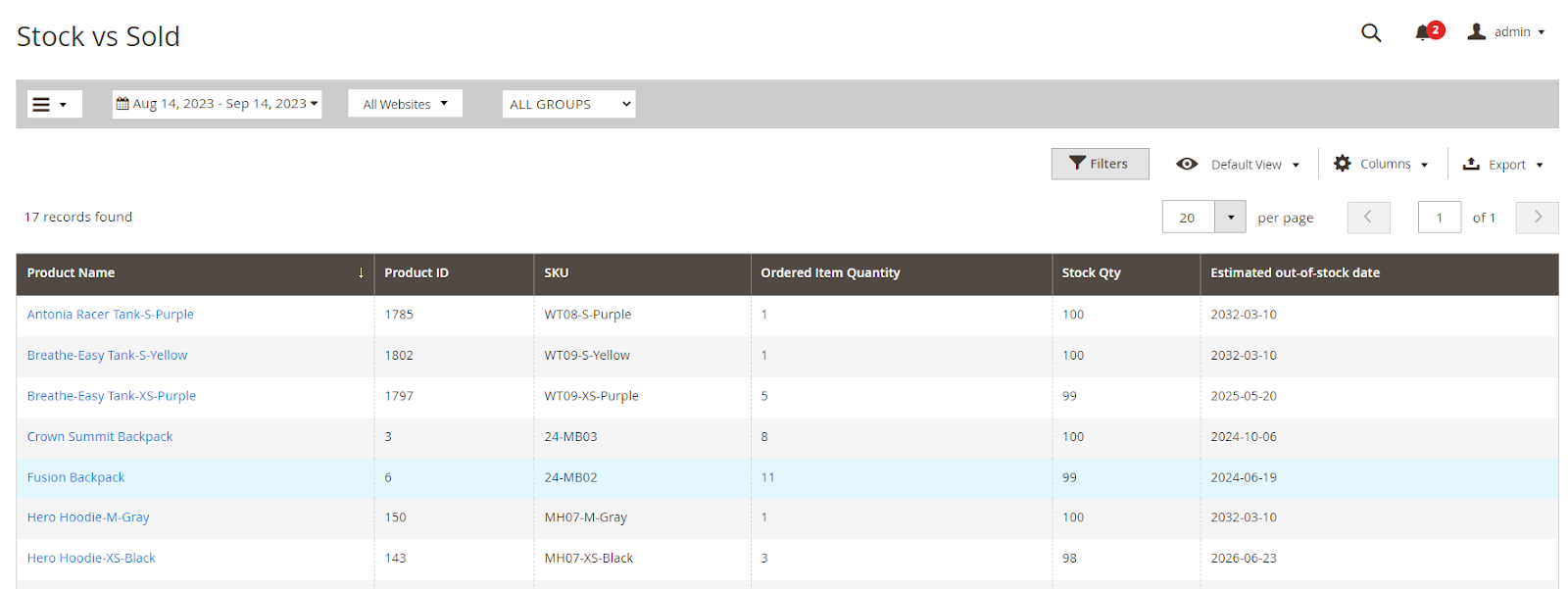Click the Filters button
Screen dimensions: 1568x589
coord(1100,164)
